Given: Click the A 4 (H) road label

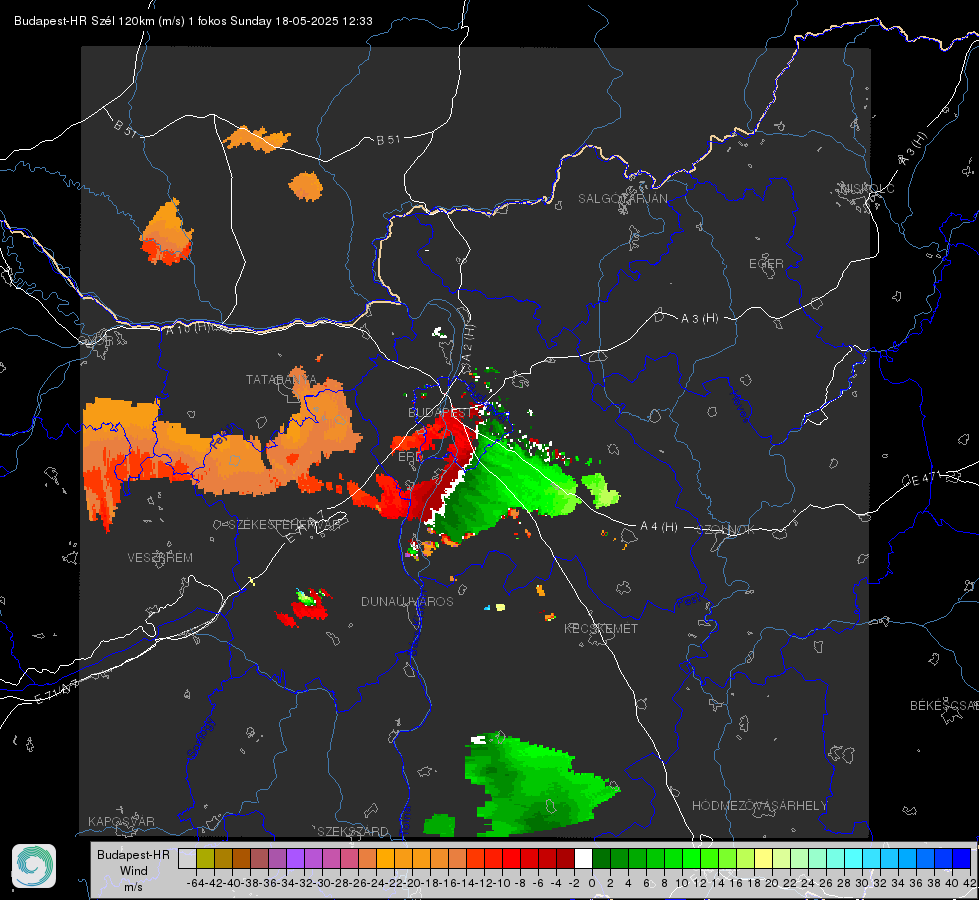Looking at the screenshot, I should 659,527.
